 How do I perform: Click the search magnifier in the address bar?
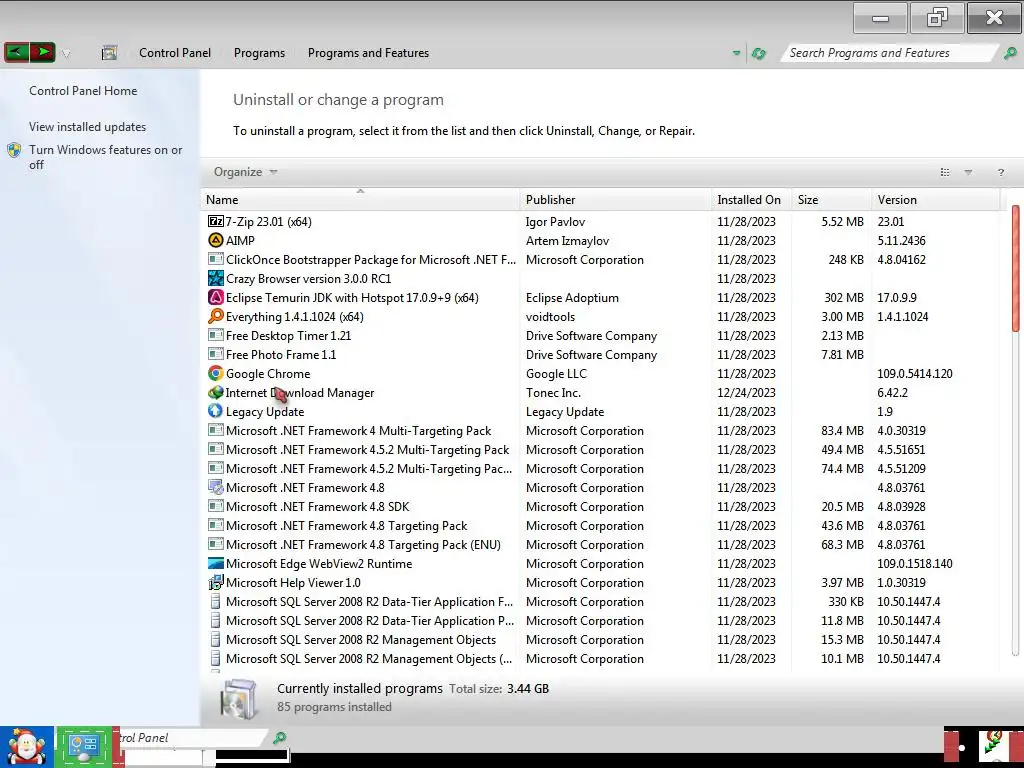pos(1010,53)
